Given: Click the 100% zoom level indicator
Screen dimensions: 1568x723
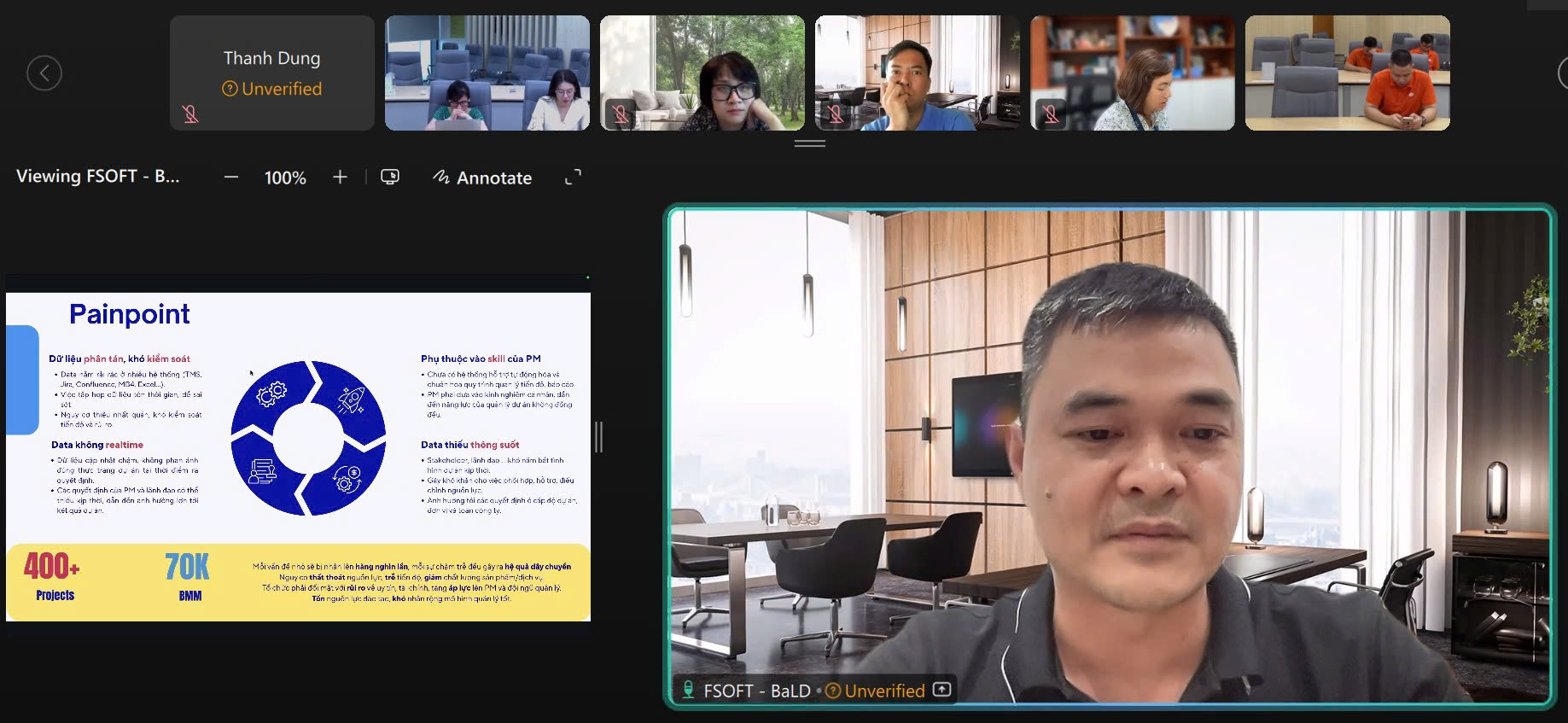Looking at the screenshot, I should 285,178.
